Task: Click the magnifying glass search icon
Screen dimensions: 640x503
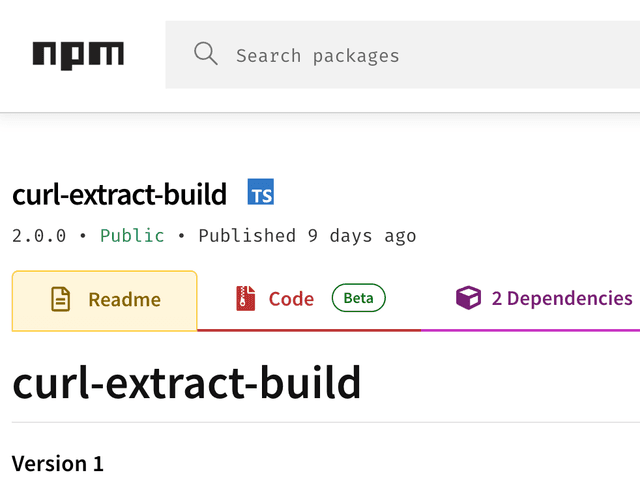Action: (206, 54)
